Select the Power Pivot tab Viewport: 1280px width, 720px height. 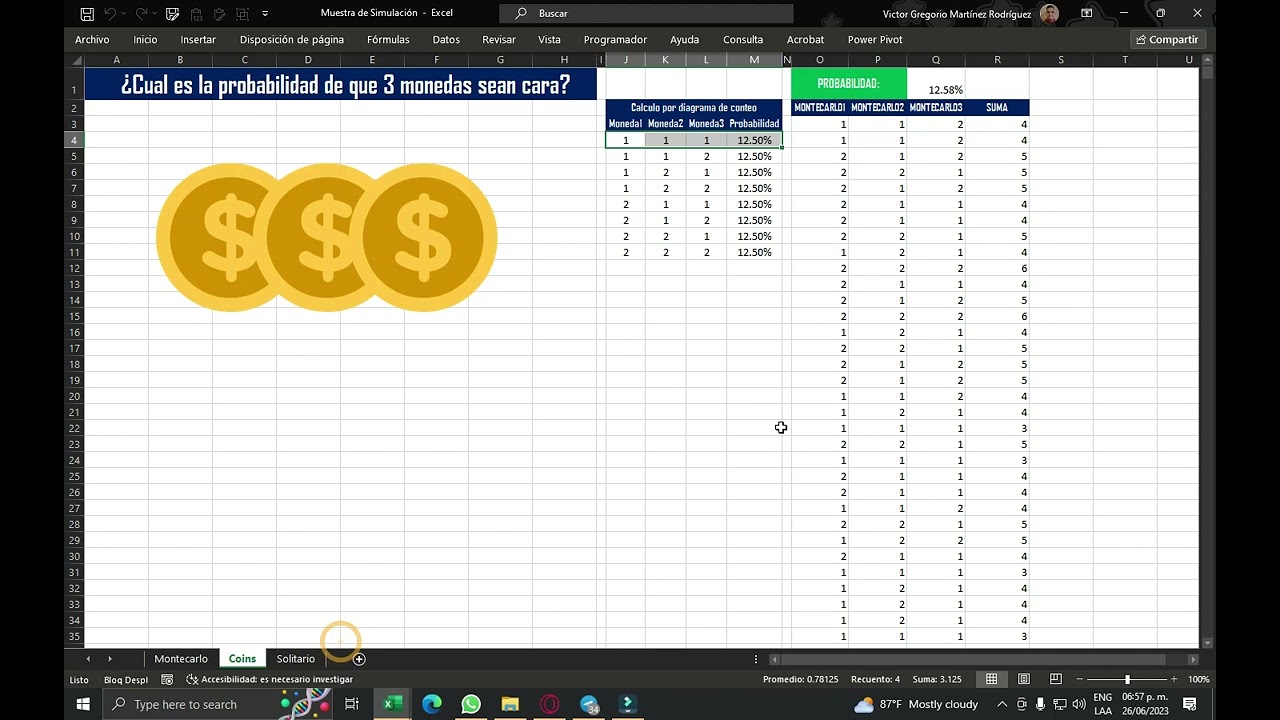point(875,40)
